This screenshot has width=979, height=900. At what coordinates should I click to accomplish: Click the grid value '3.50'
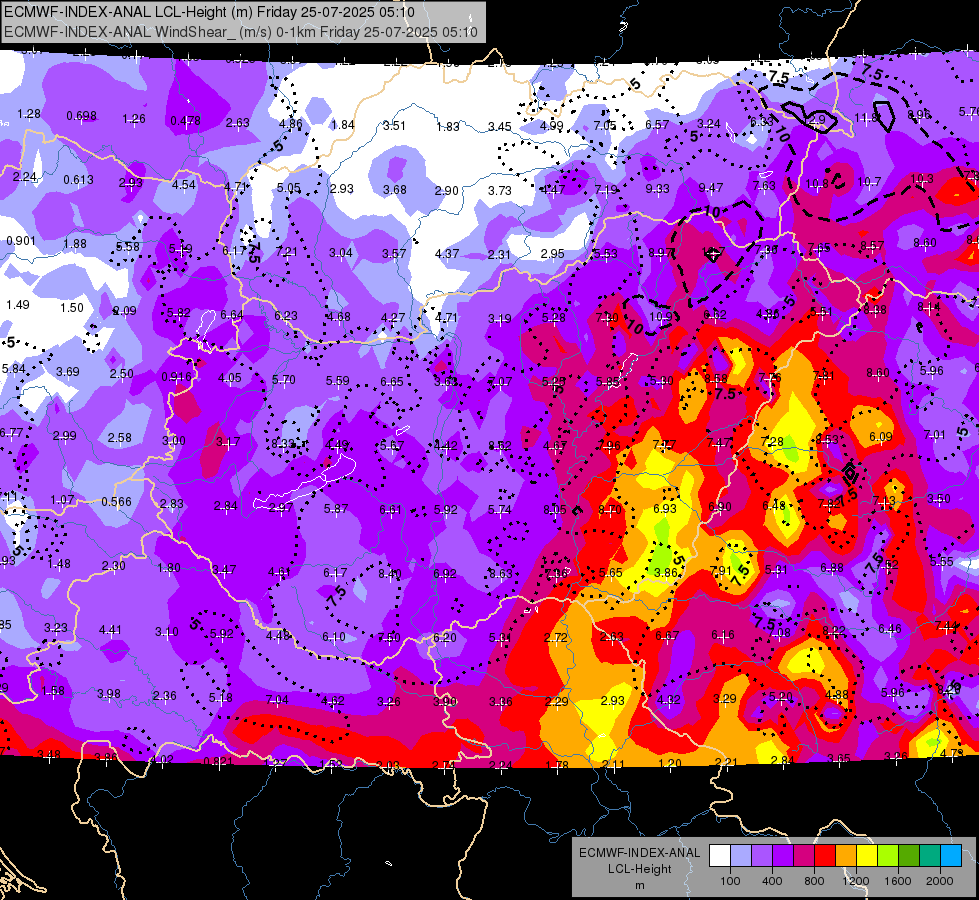click(939, 498)
